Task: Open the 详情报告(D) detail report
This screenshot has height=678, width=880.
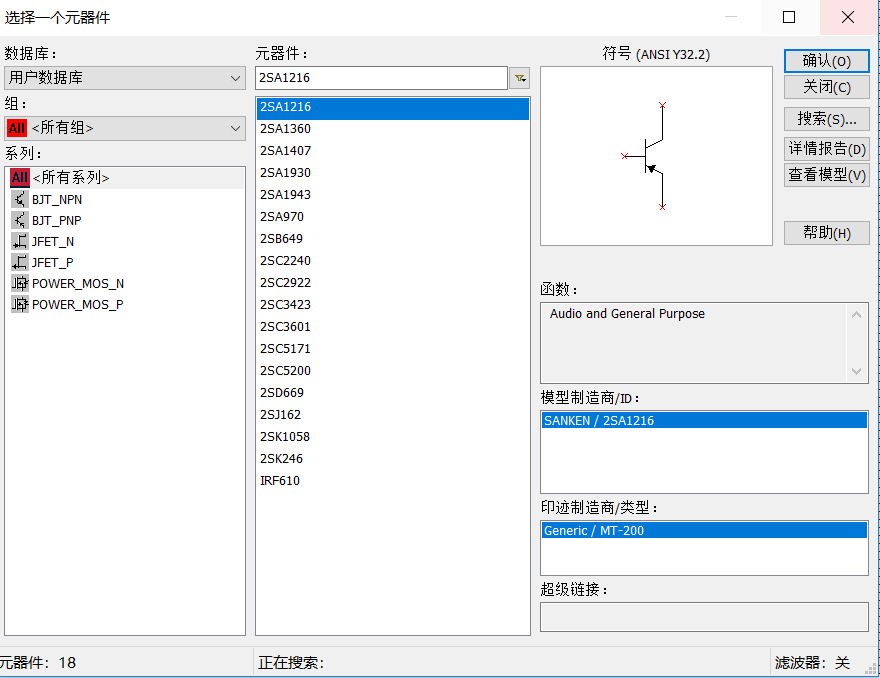Action: pos(827,149)
